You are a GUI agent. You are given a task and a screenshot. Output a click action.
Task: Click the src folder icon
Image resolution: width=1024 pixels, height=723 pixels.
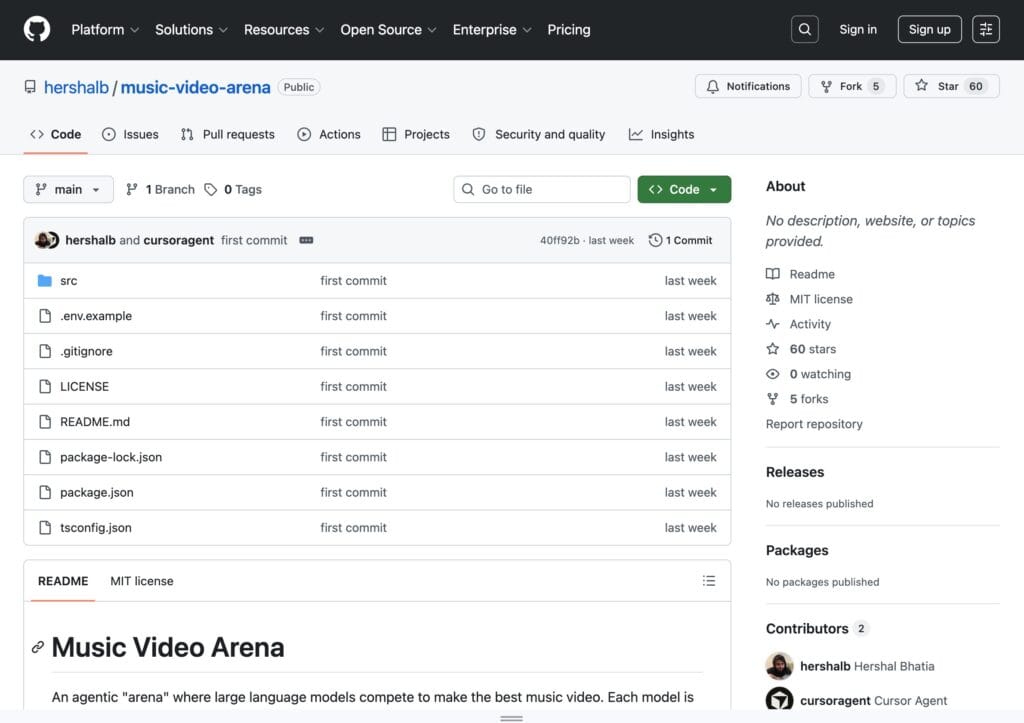(44, 281)
